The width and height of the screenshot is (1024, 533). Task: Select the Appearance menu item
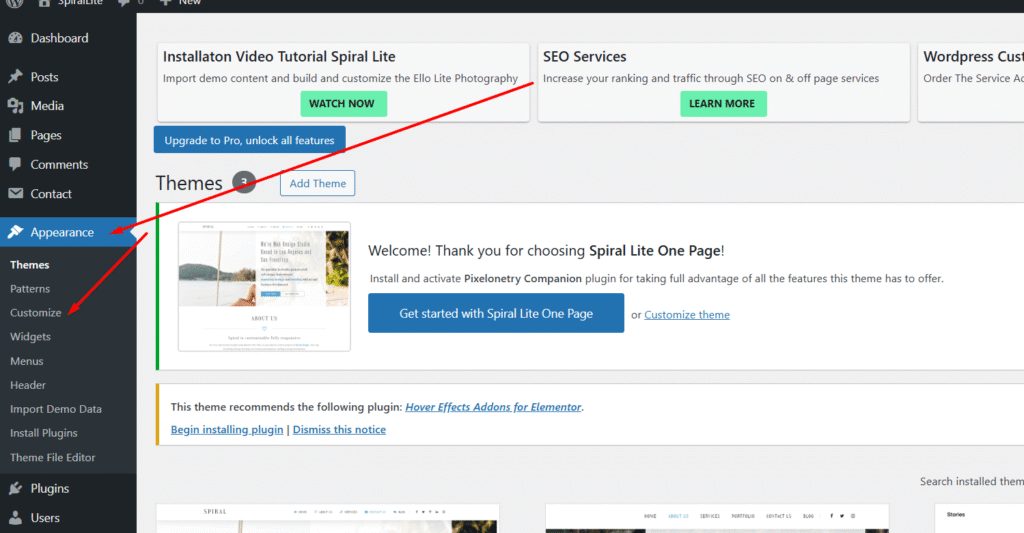point(68,232)
